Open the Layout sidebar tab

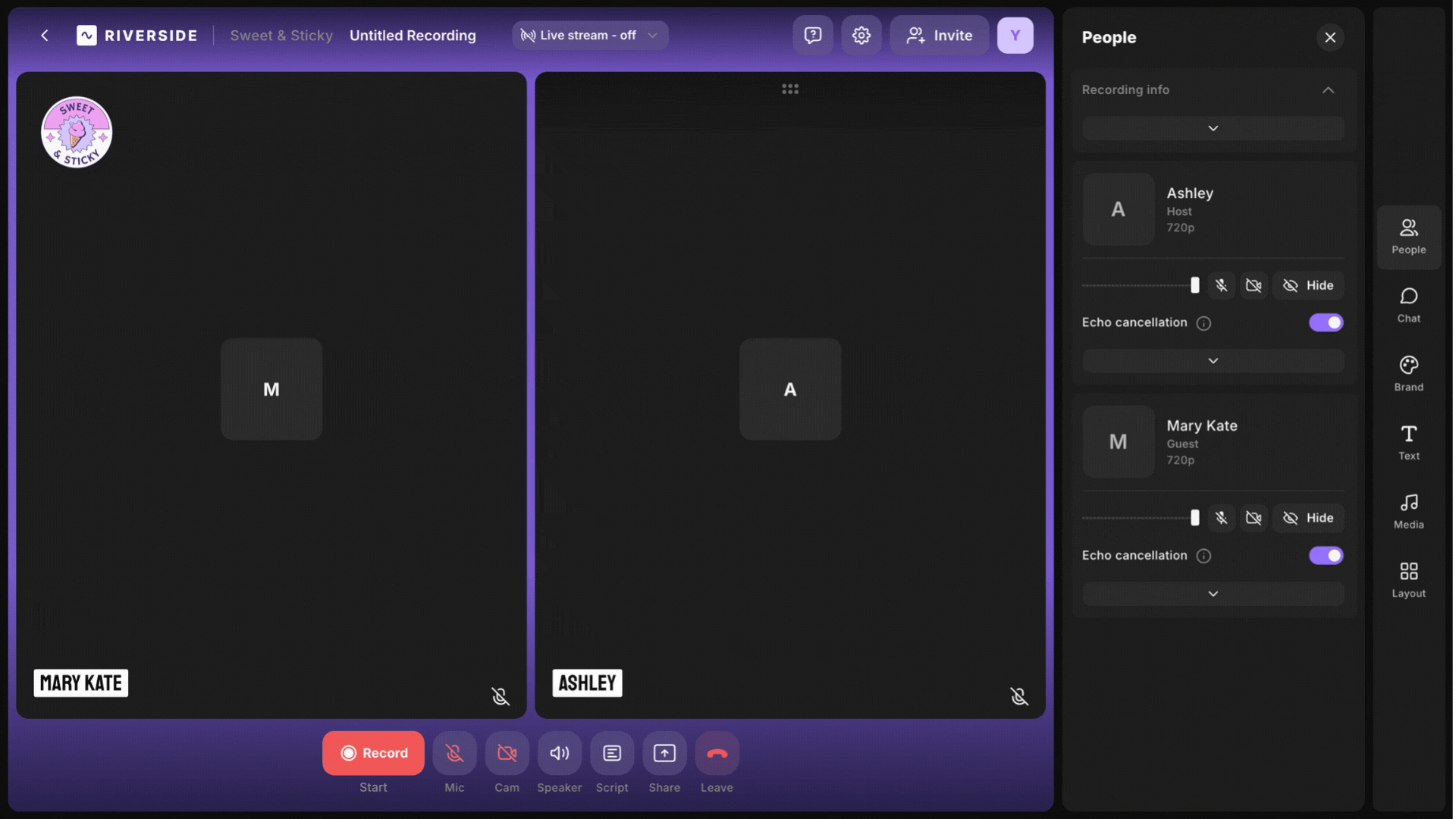1408,580
